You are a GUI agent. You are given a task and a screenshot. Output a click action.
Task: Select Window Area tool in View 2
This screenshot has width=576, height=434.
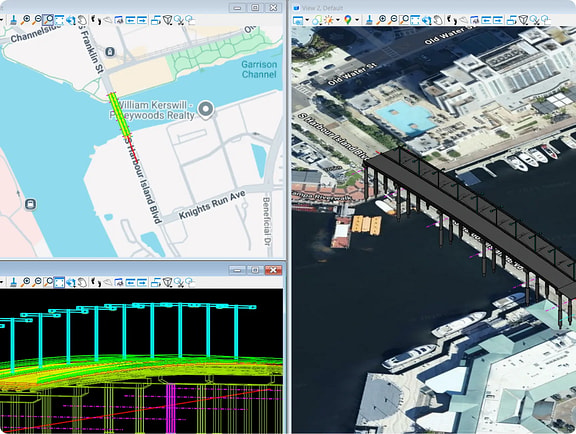tap(404, 20)
